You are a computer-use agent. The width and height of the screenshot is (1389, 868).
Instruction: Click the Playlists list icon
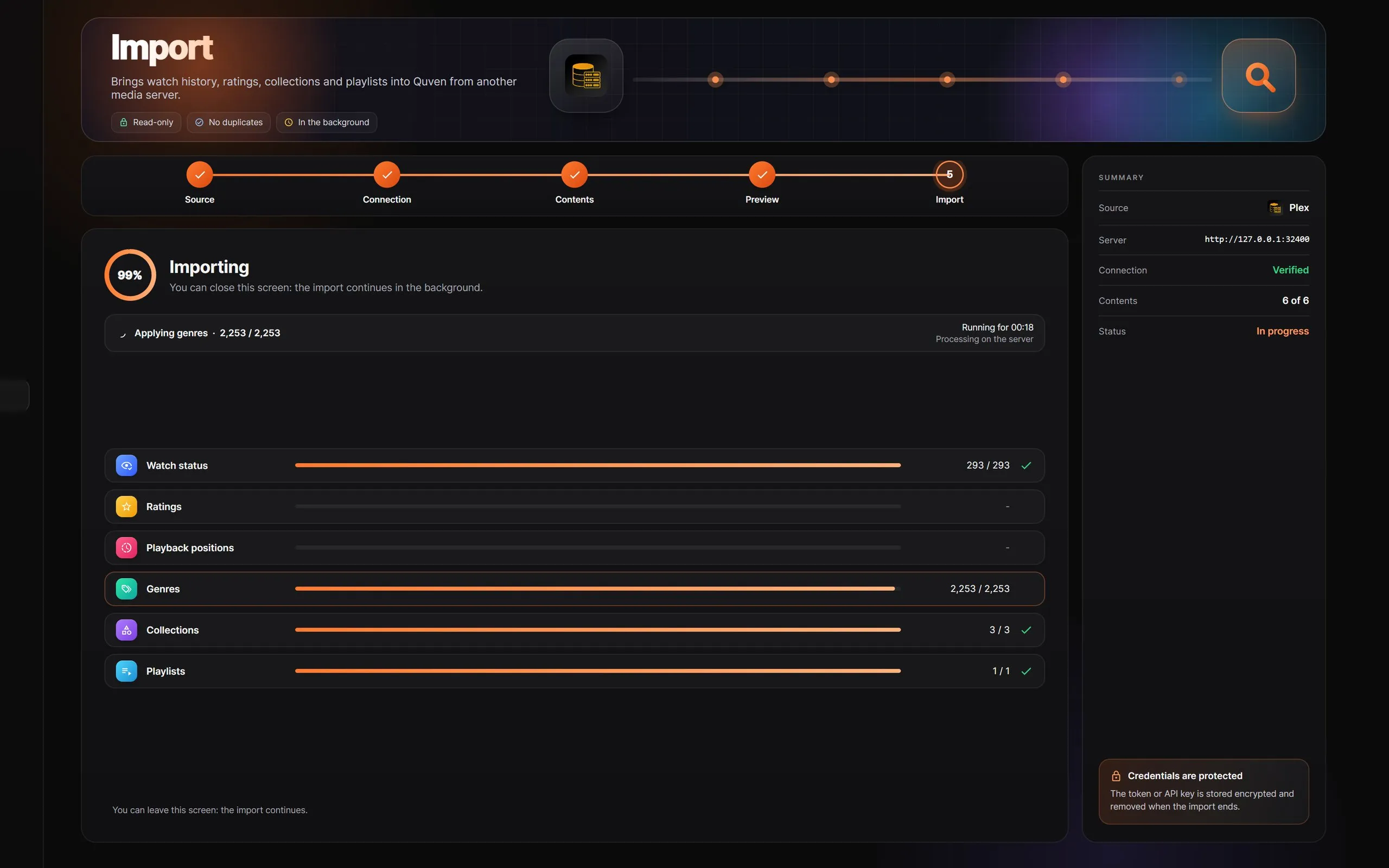point(126,671)
